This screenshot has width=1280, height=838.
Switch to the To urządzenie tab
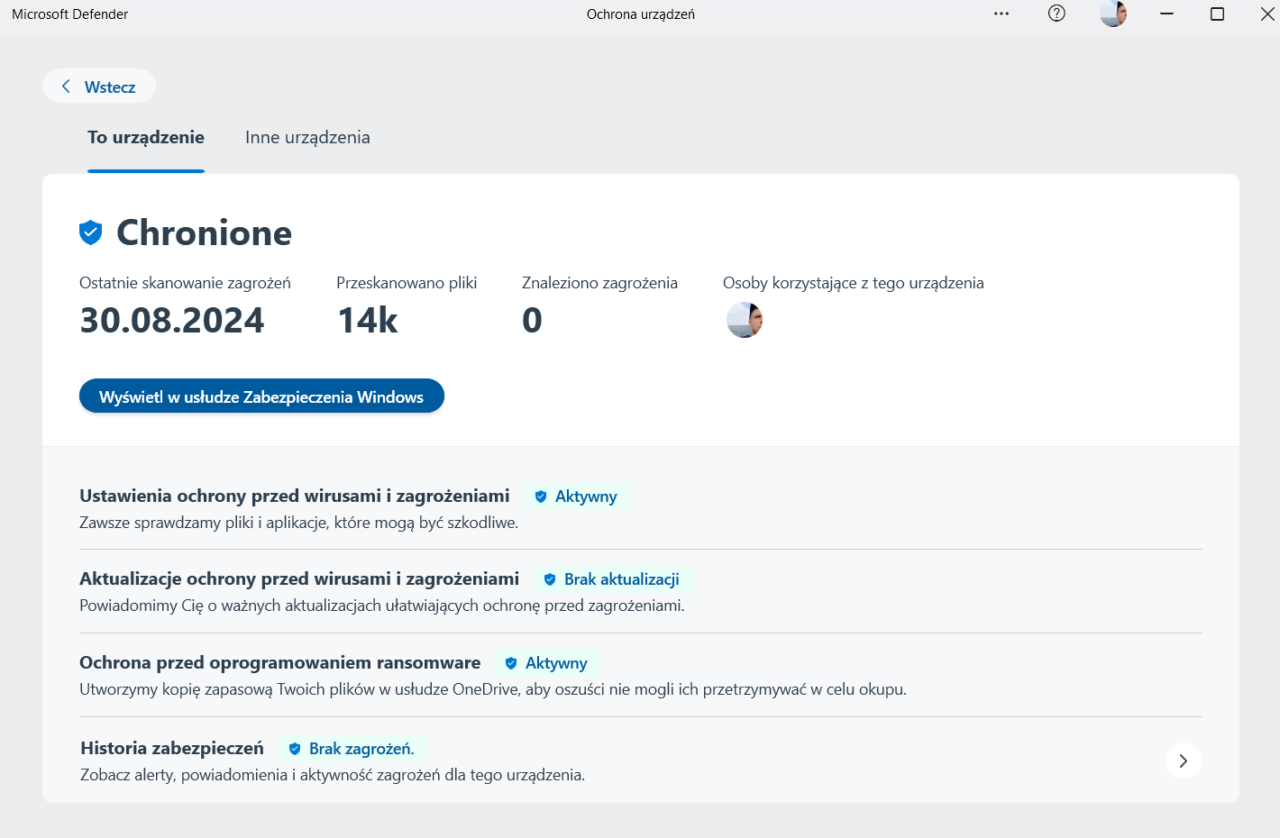coord(146,137)
